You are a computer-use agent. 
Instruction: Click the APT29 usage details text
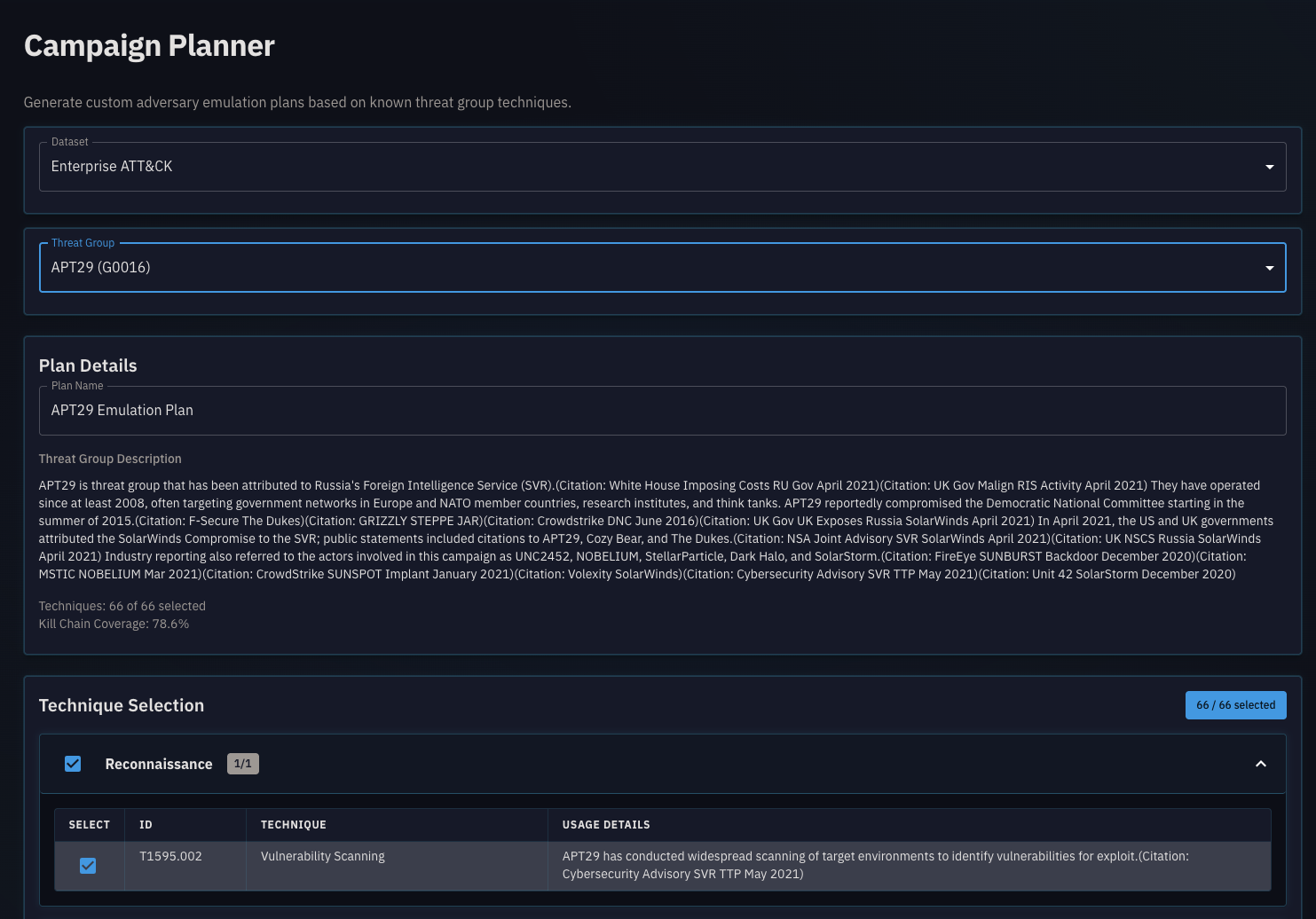876,865
